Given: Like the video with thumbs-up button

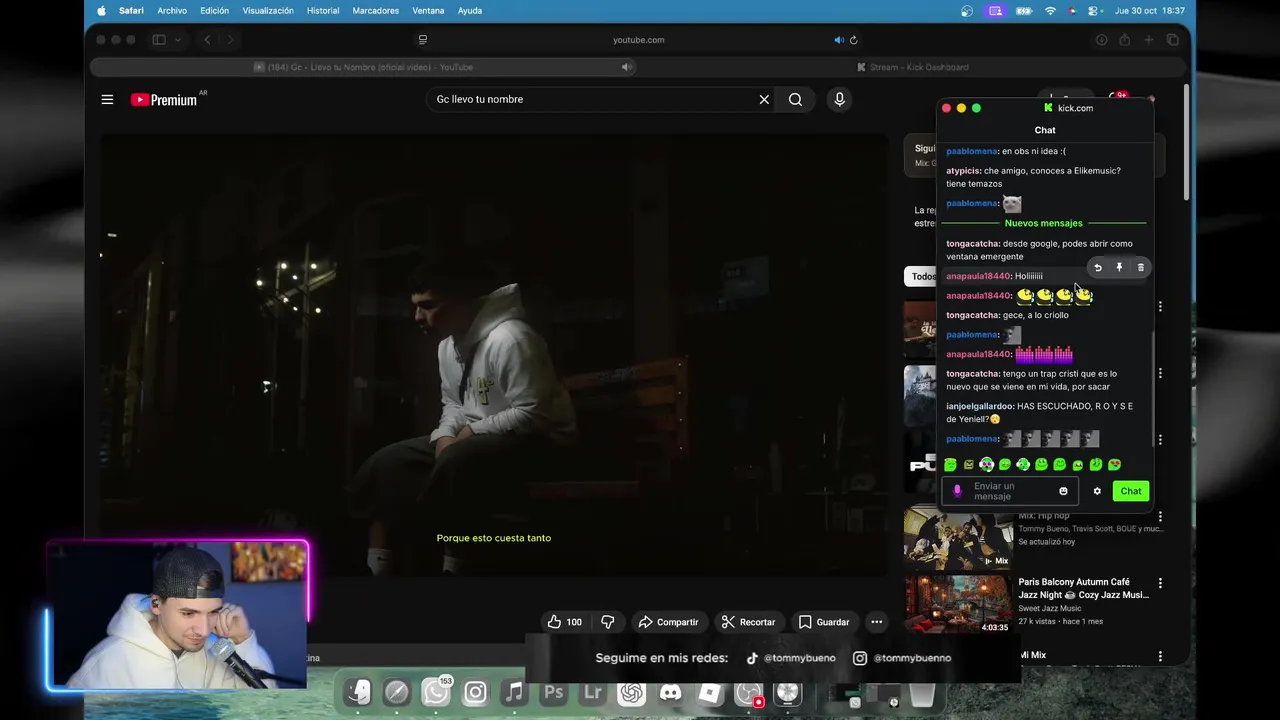Looking at the screenshot, I should (564, 622).
